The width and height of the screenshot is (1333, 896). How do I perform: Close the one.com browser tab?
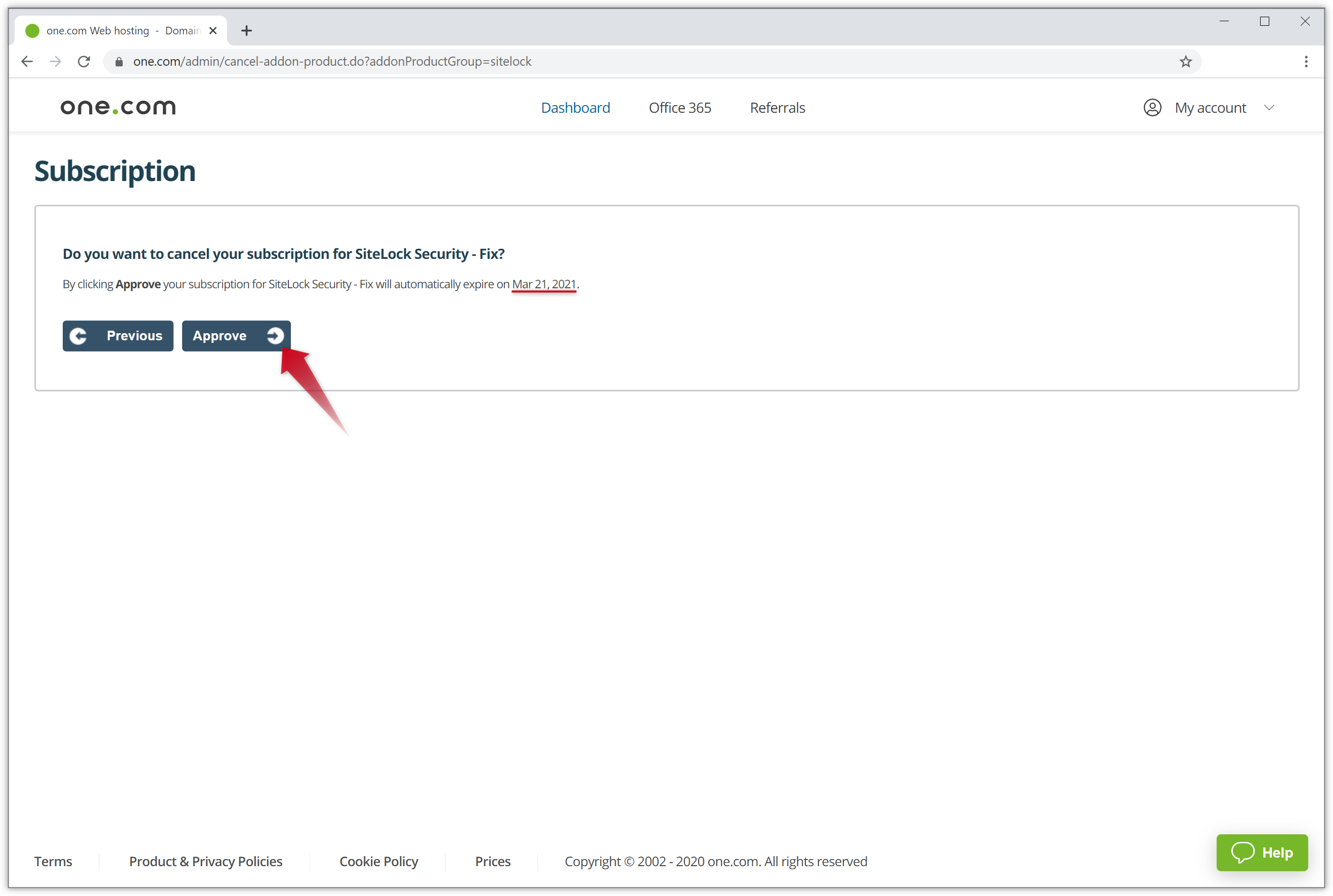[213, 31]
